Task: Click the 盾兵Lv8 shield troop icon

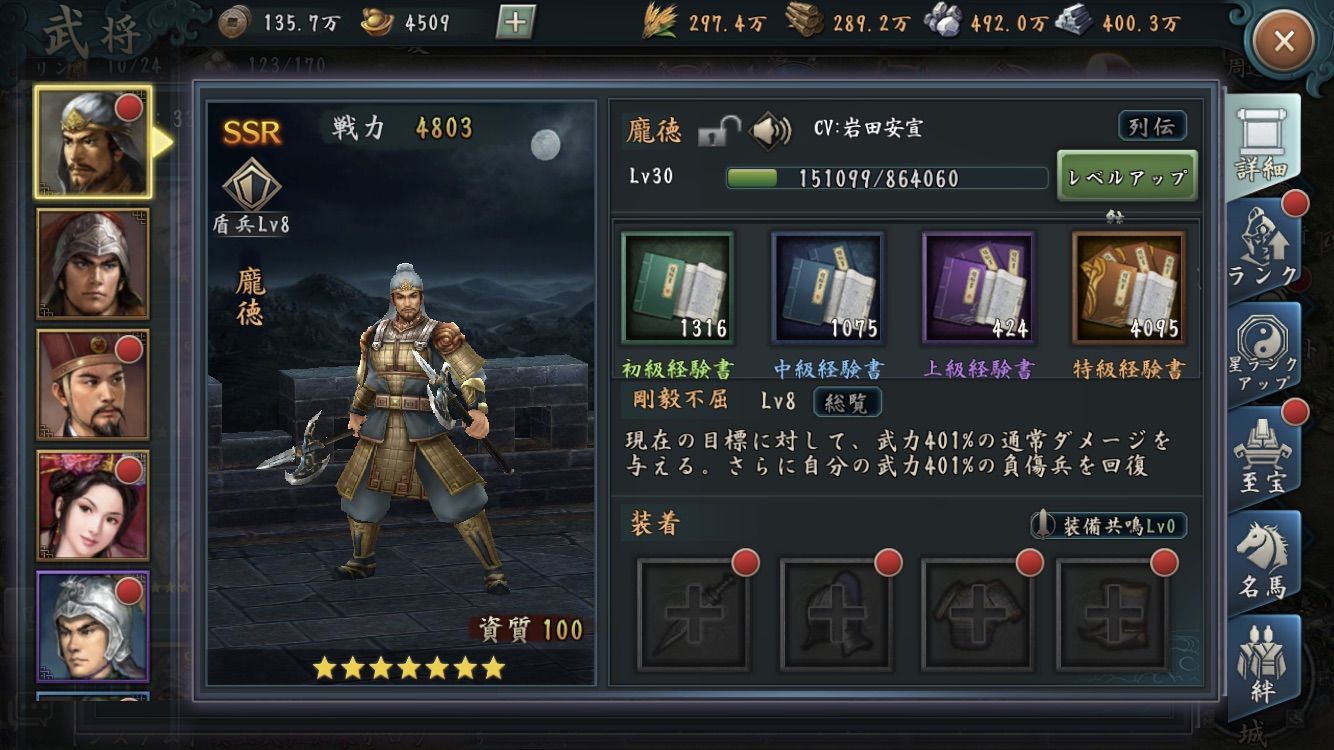Action: (251, 197)
